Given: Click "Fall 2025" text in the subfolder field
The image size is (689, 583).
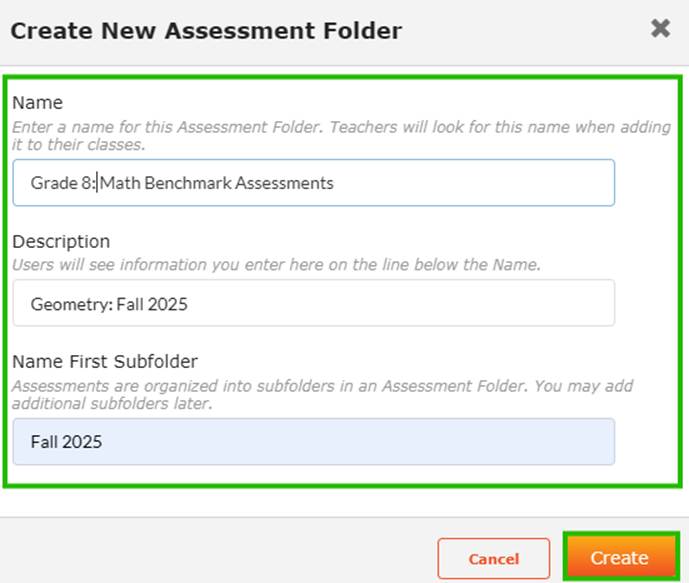Looking at the screenshot, I should pyautogui.click(x=66, y=442).
